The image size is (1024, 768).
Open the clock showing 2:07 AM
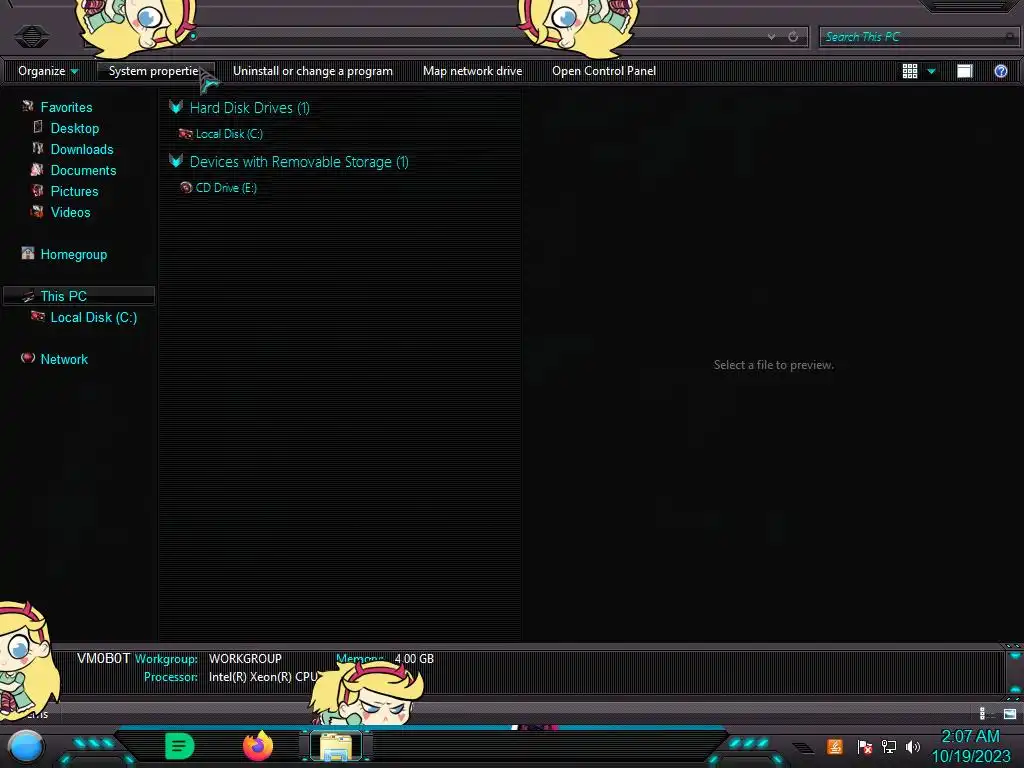pyautogui.click(x=970, y=746)
